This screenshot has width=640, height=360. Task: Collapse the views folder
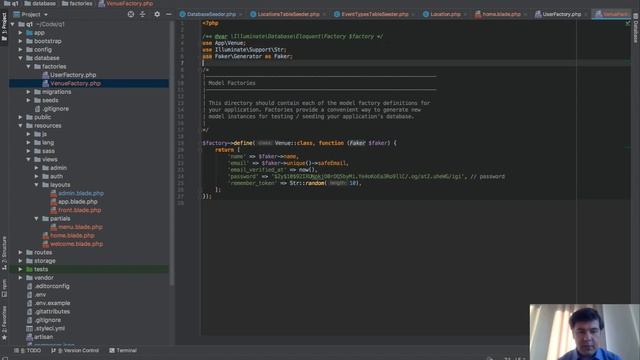pos(29,159)
